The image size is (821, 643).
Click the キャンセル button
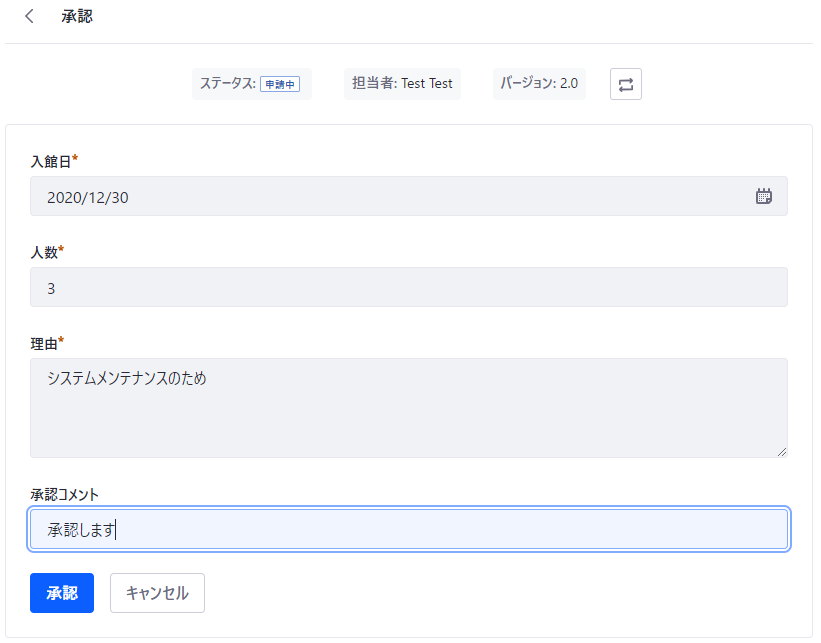157,593
